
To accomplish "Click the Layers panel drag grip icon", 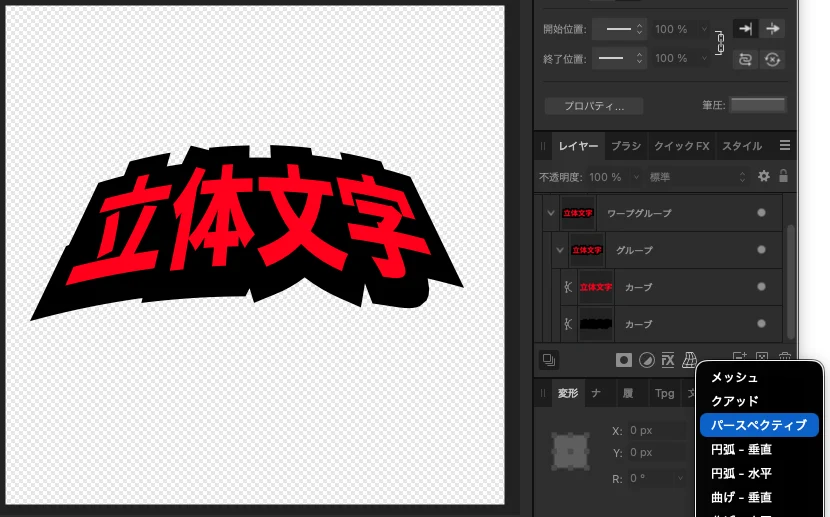I will click(543, 146).
